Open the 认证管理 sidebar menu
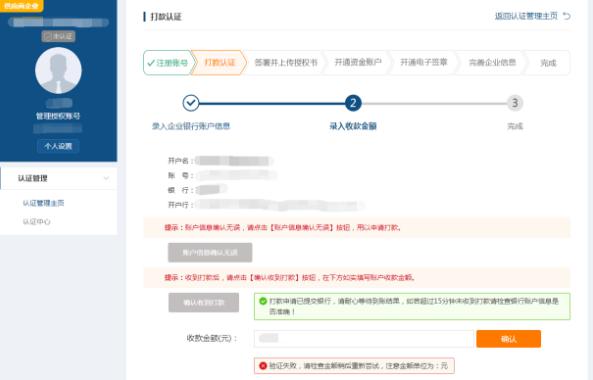Viewport: 593px width, 380px height. (59, 178)
